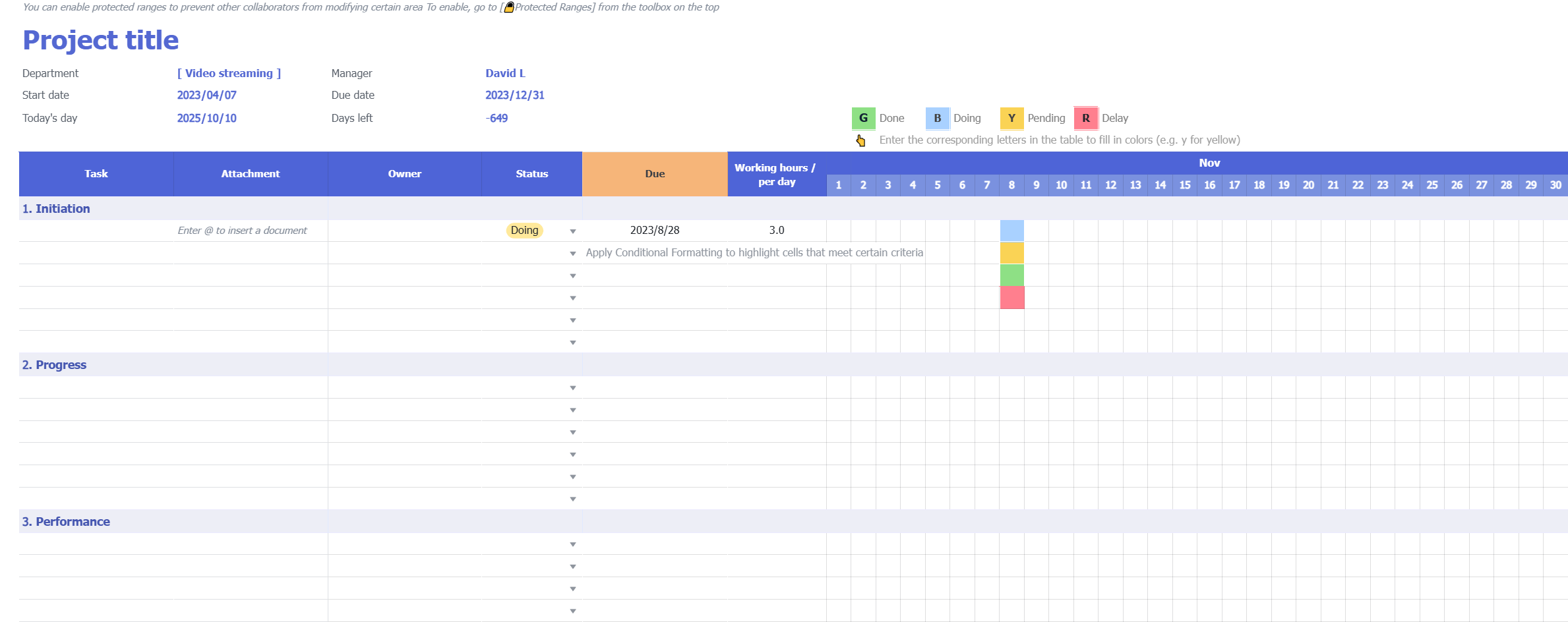Click the Today's day label
This screenshot has width=1568, height=622.
(49, 118)
